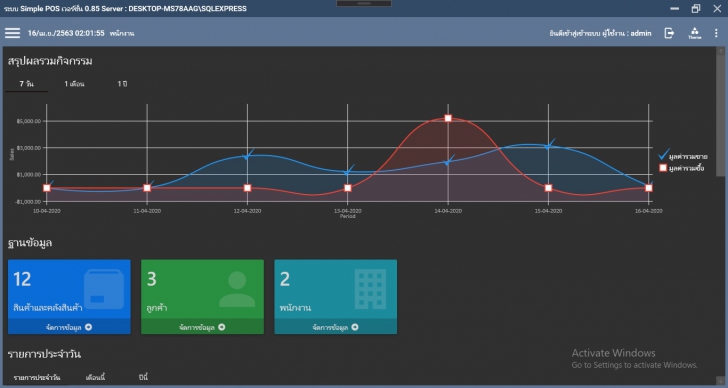
Task: Click the box icon on the products card
Action: tap(104, 290)
